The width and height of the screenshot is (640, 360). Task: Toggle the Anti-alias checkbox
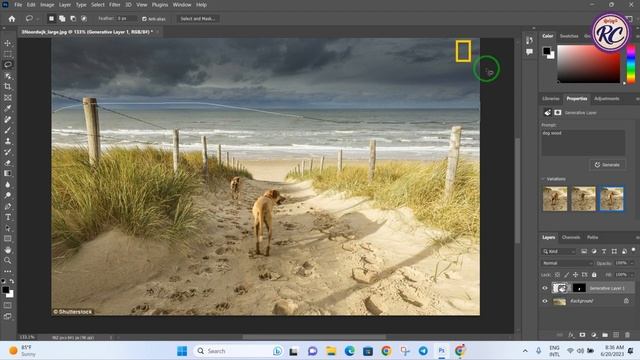pos(144,19)
